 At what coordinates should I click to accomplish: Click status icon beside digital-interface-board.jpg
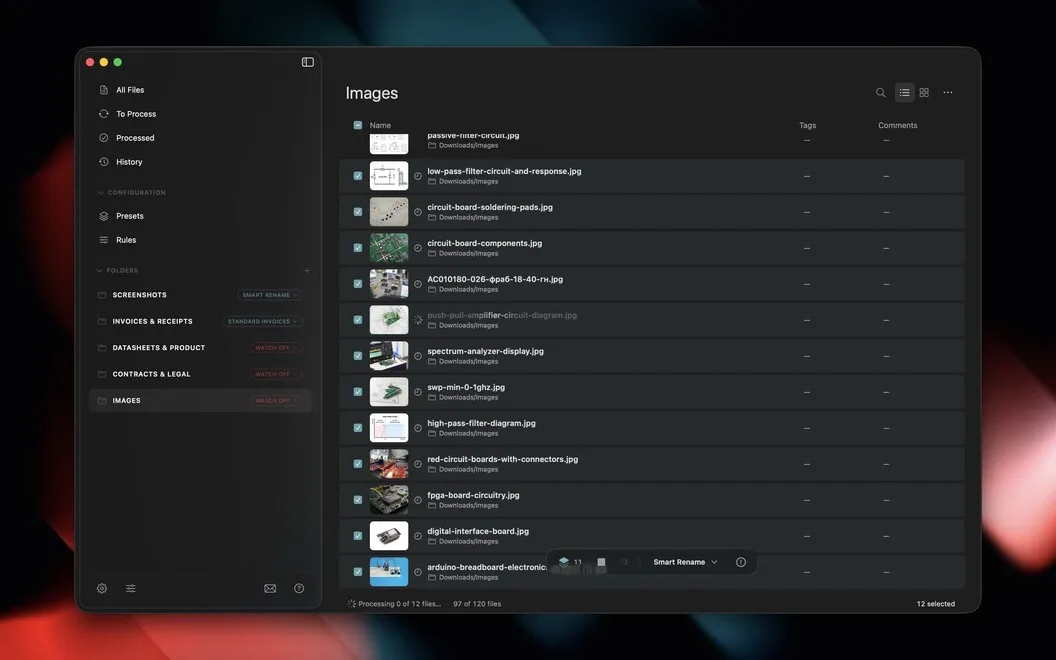418,535
